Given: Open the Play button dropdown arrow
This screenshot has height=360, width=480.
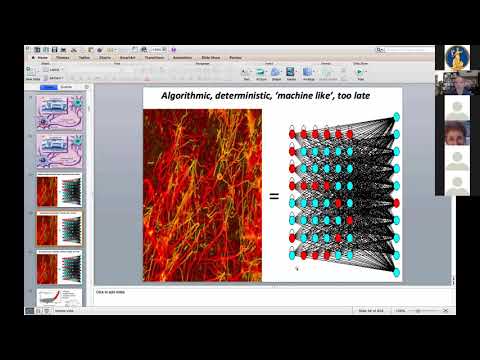Looking at the screenshot, I should pyautogui.click(x=366, y=72).
